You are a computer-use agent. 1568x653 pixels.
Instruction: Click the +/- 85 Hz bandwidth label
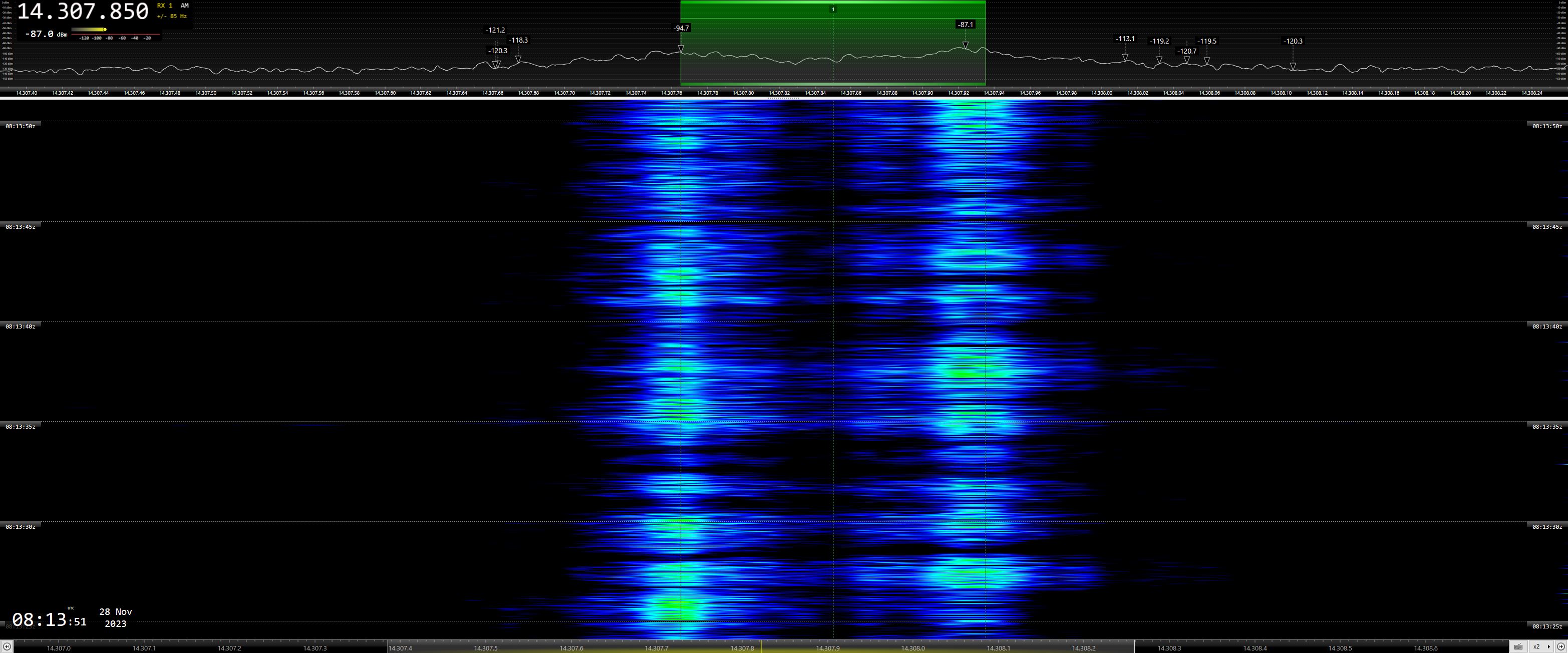pos(172,17)
